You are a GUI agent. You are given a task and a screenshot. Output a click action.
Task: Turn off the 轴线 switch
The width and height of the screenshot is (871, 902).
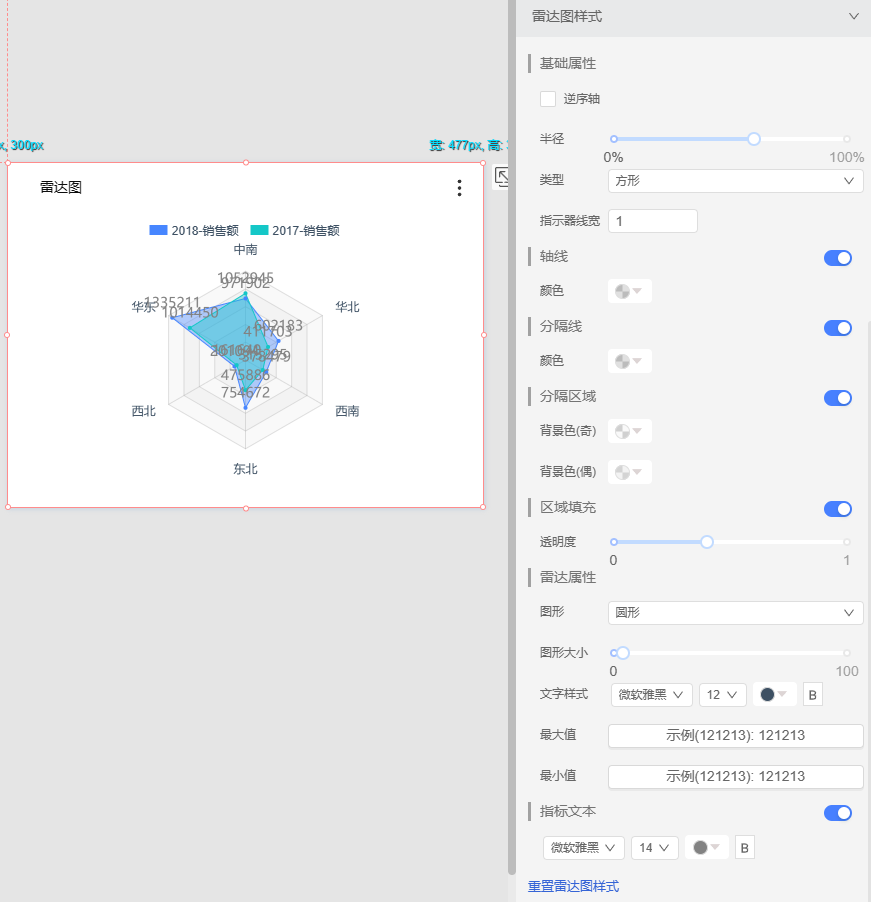point(837,258)
